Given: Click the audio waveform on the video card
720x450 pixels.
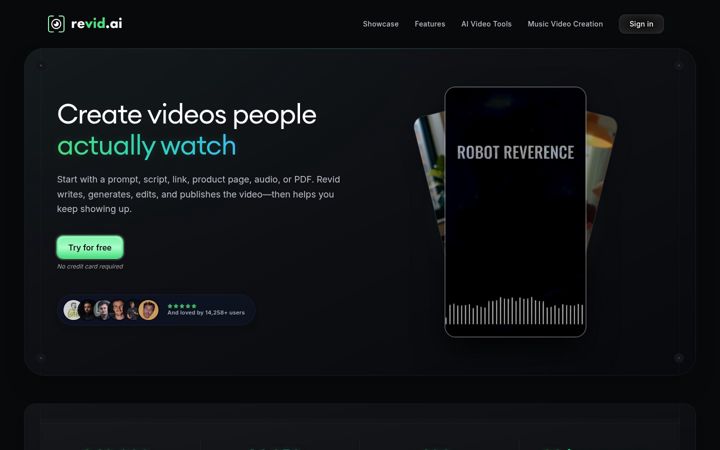Looking at the screenshot, I should 515,311.
